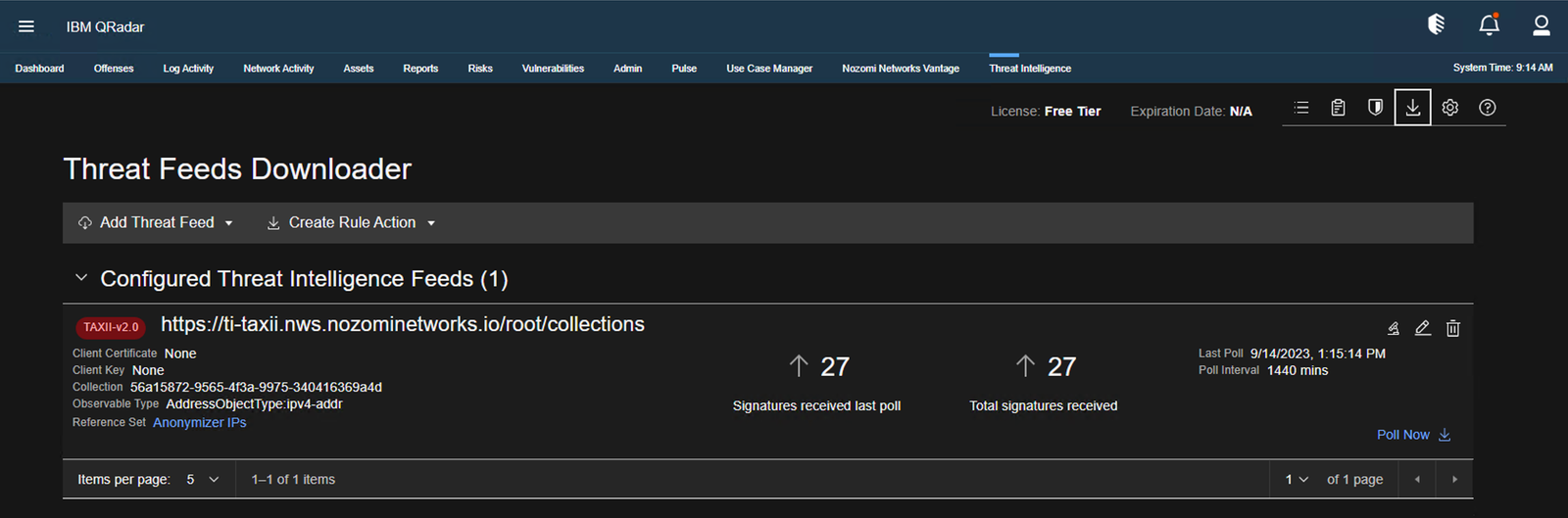Open the hamburger navigation menu
Image resolution: width=1568 pixels, height=518 pixels.
pos(26,26)
